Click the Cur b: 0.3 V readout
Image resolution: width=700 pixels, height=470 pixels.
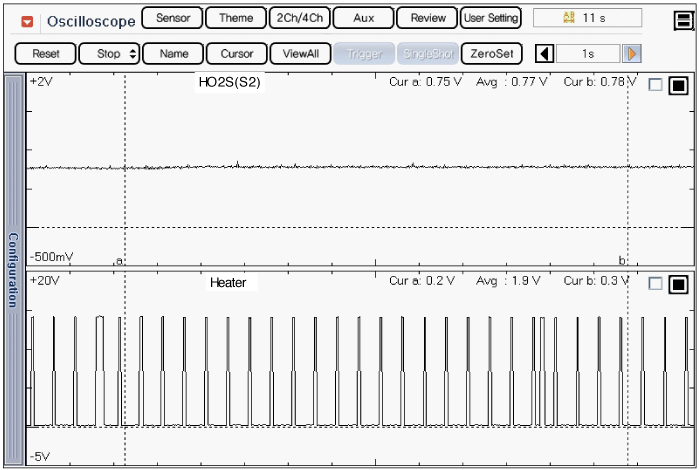pyautogui.click(x=596, y=281)
